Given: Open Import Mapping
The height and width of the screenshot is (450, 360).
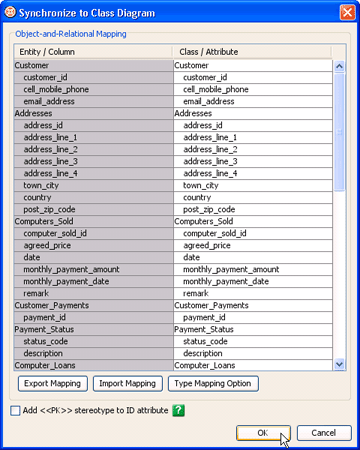Looking at the screenshot, I should (x=128, y=383).
